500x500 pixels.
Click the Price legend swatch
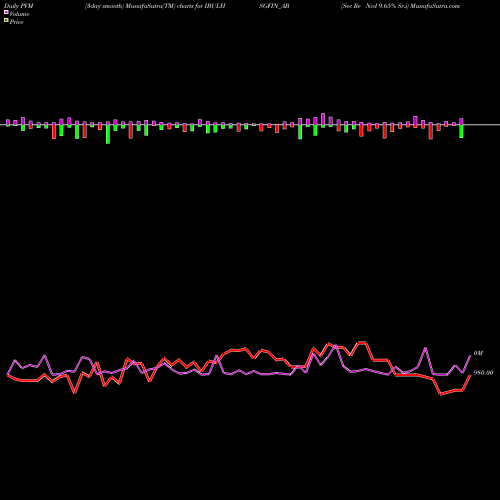pyautogui.click(x=6, y=21)
